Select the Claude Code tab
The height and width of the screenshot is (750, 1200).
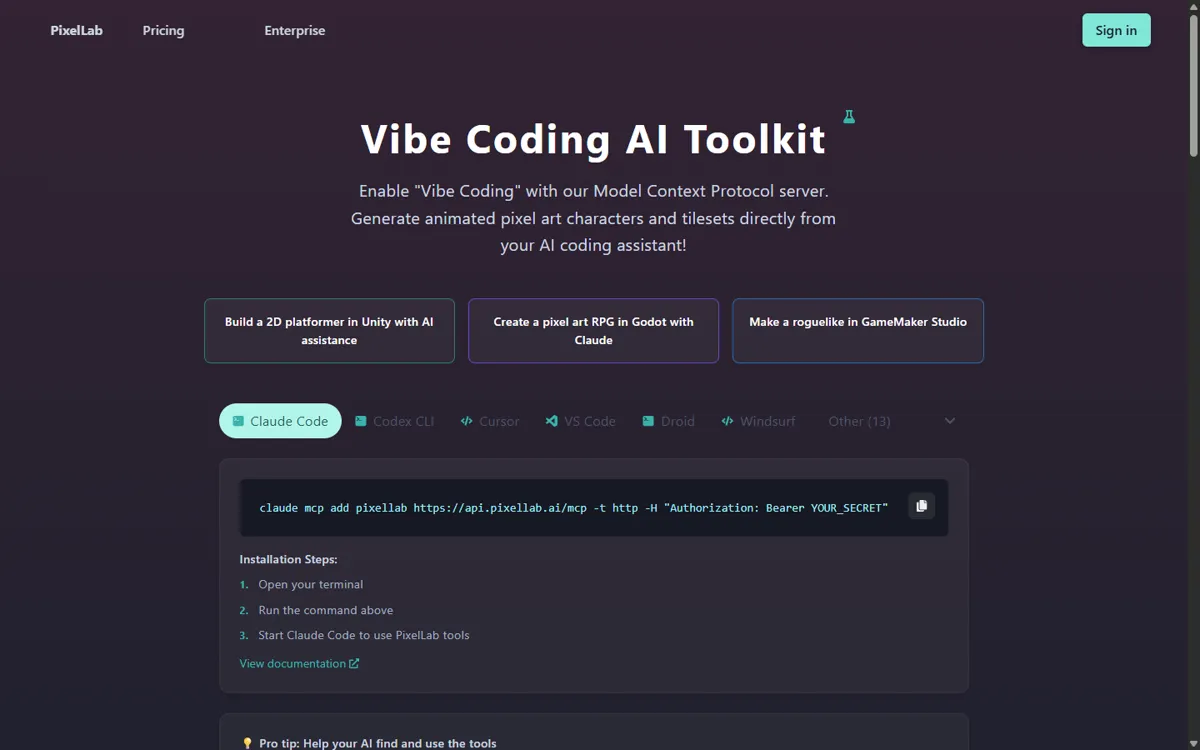(x=280, y=421)
